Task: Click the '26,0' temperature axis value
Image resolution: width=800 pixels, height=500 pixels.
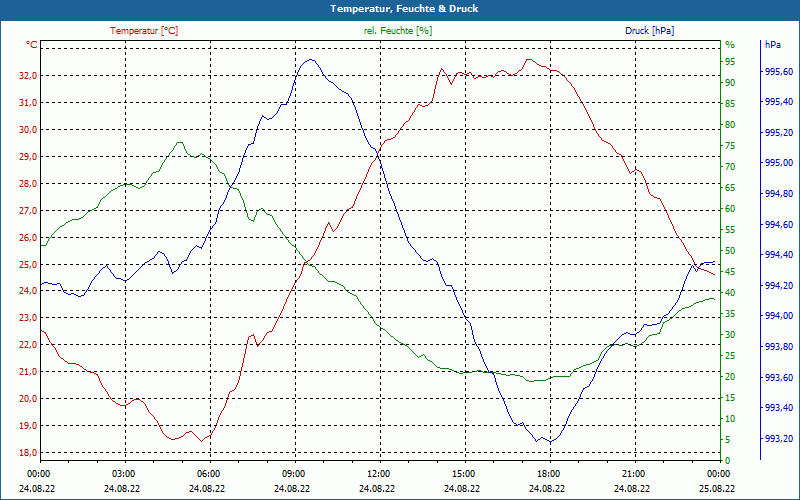Action: click(28, 238)
